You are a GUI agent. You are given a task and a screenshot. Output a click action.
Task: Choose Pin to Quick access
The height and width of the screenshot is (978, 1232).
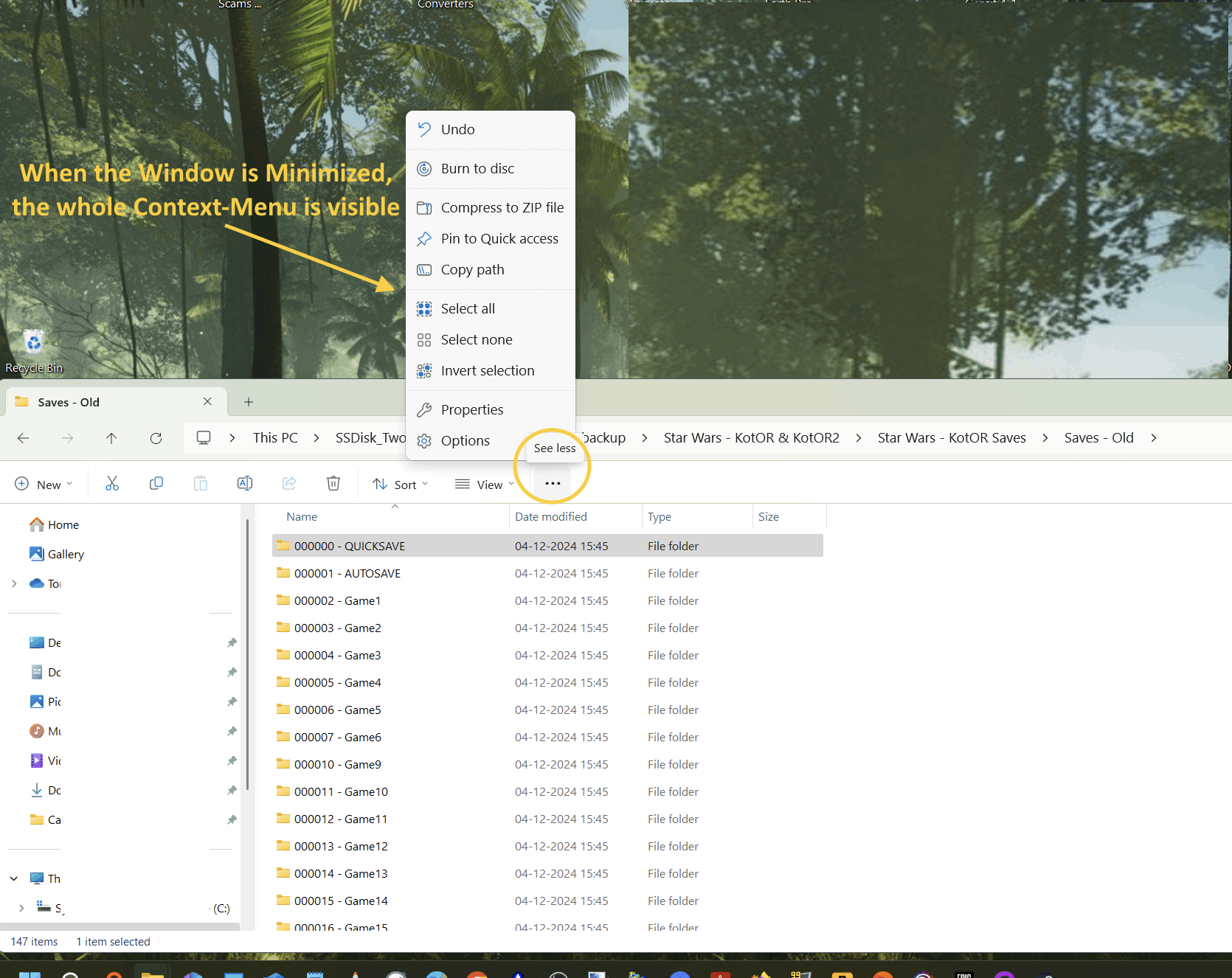[491, 239]
